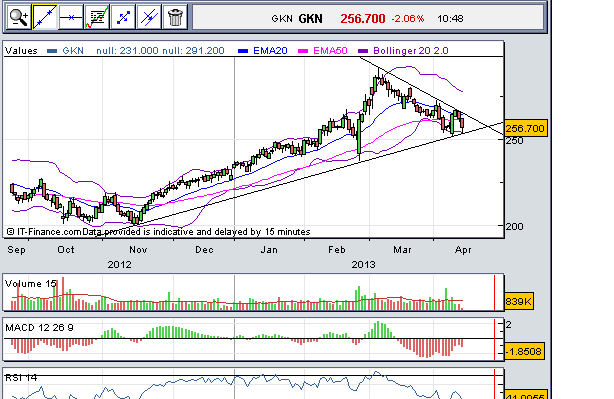Select the Bollinger 20 2.0 legend item
The height and width of the screenshot is (399, 614).
[x=403, y=51]
